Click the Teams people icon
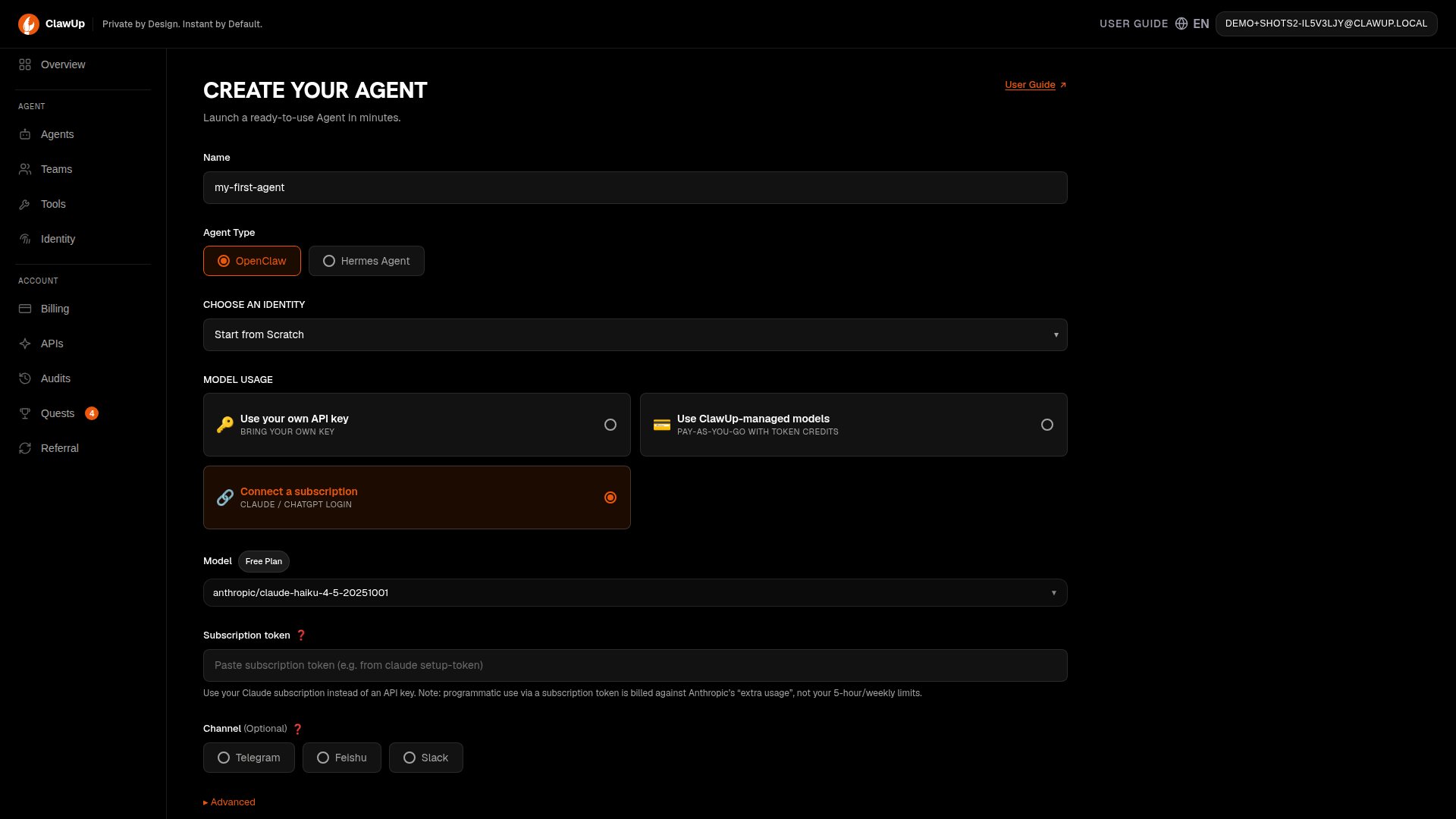This screenshot has width=1456, height=819. 25,169
